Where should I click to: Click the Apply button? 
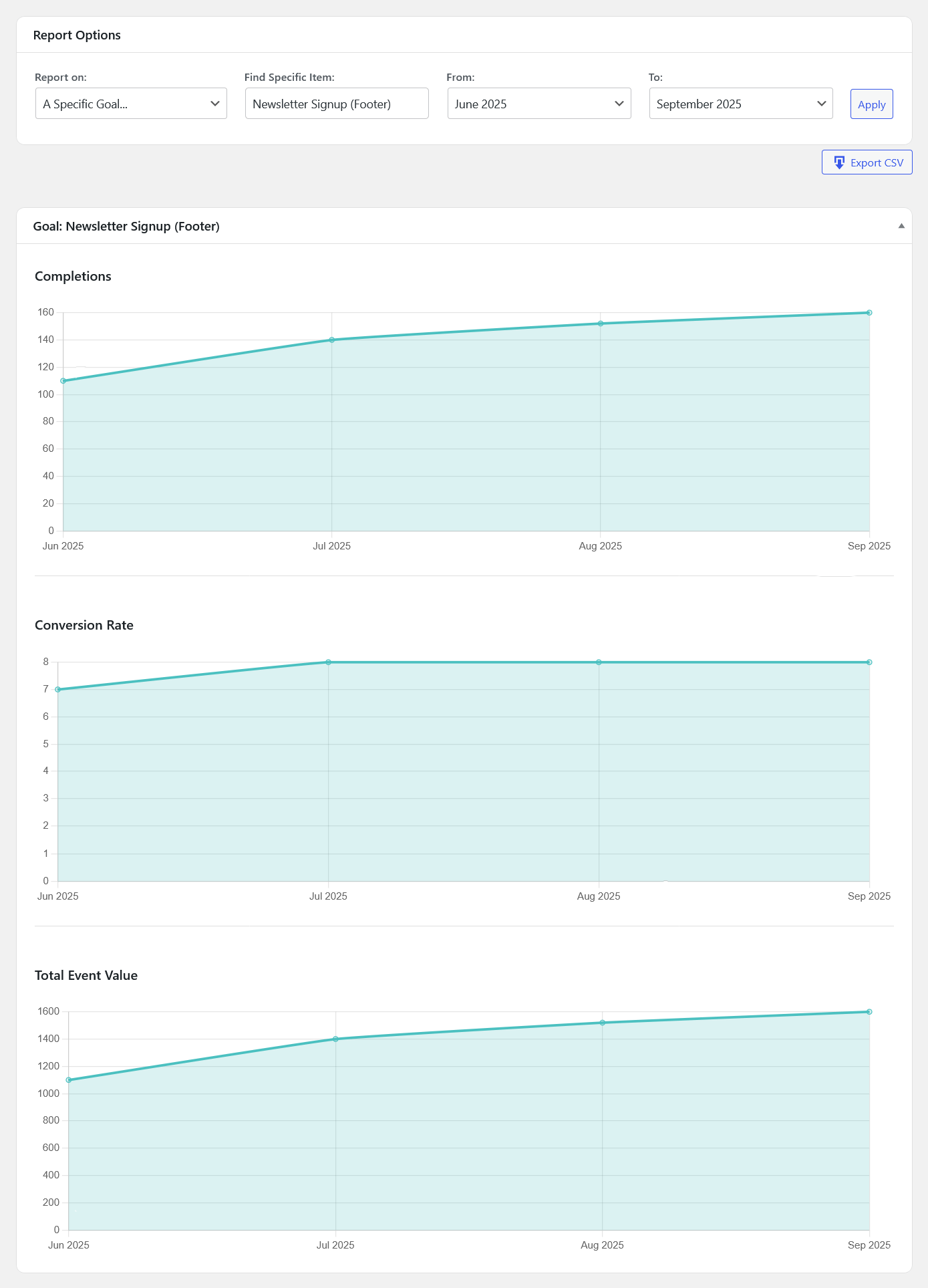coord(871,104)
